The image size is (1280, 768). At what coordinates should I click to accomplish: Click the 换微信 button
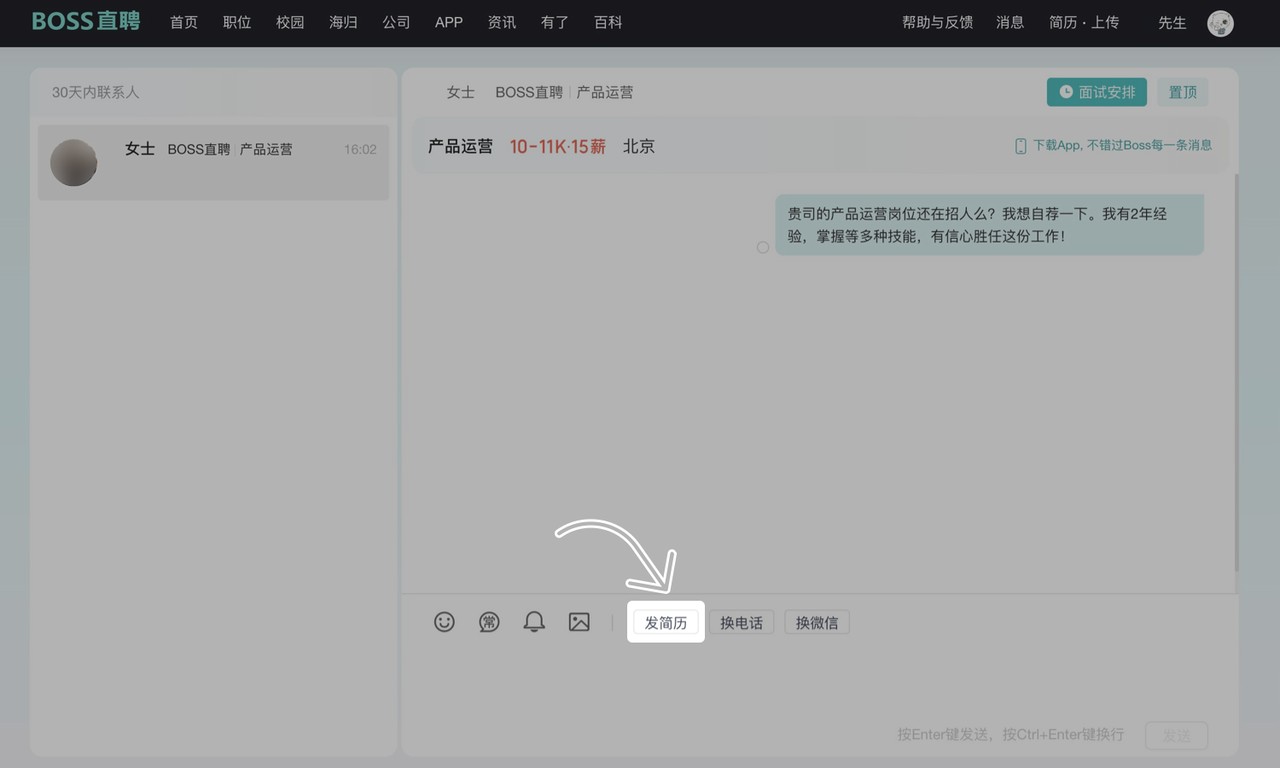817,623
